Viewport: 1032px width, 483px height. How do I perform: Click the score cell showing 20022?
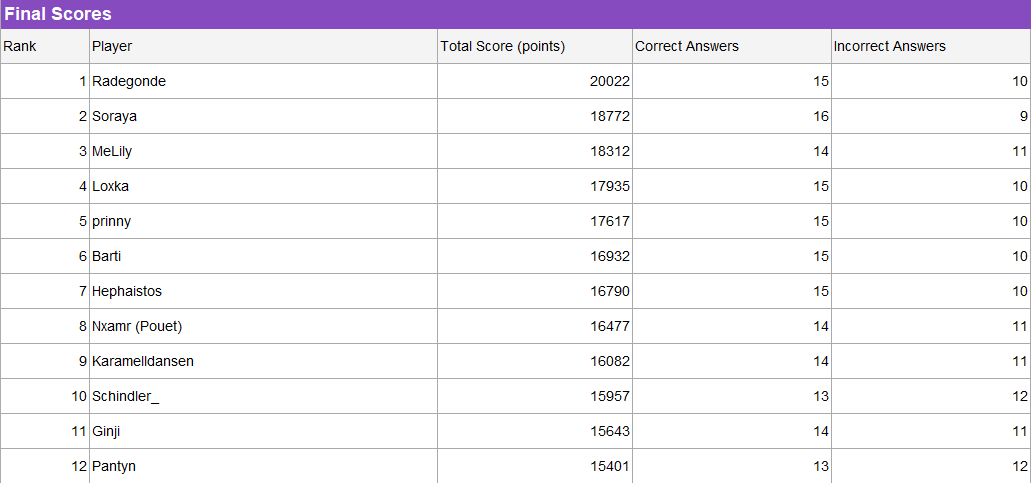535,82
